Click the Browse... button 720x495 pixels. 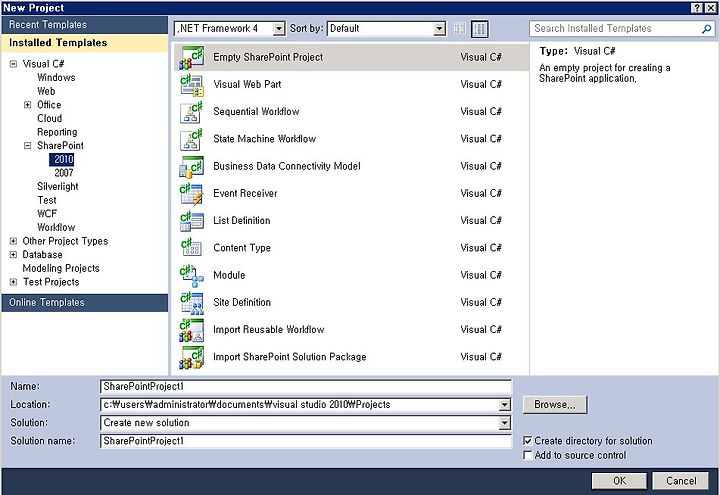[x=555, y=405]
